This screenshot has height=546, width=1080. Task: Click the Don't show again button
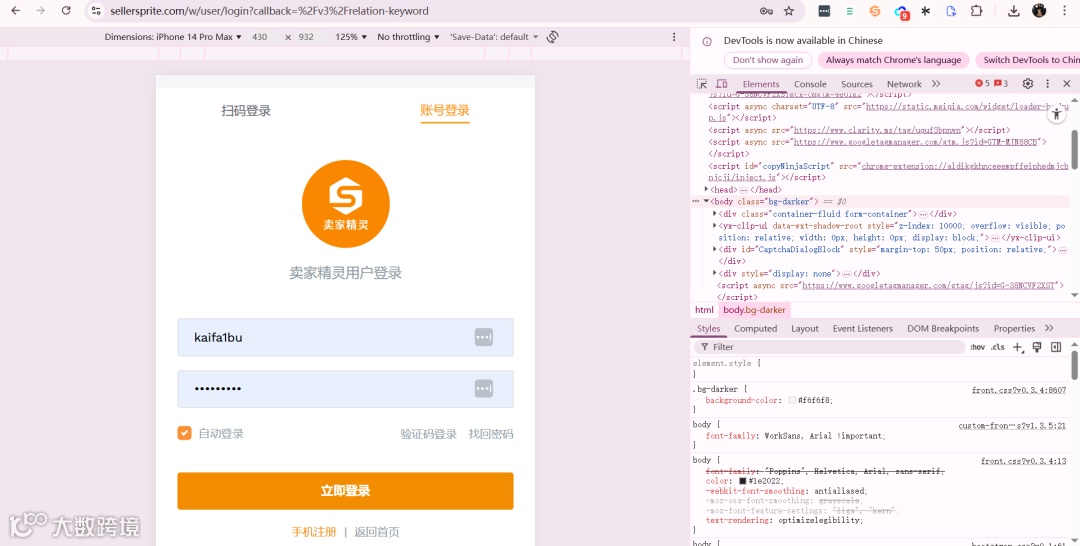768,60
